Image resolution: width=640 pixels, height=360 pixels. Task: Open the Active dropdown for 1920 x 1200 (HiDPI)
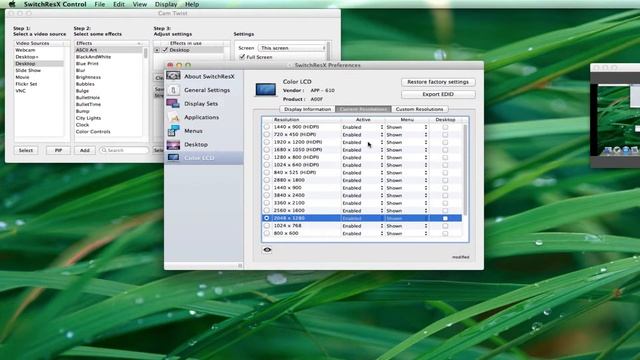[363, 142]
